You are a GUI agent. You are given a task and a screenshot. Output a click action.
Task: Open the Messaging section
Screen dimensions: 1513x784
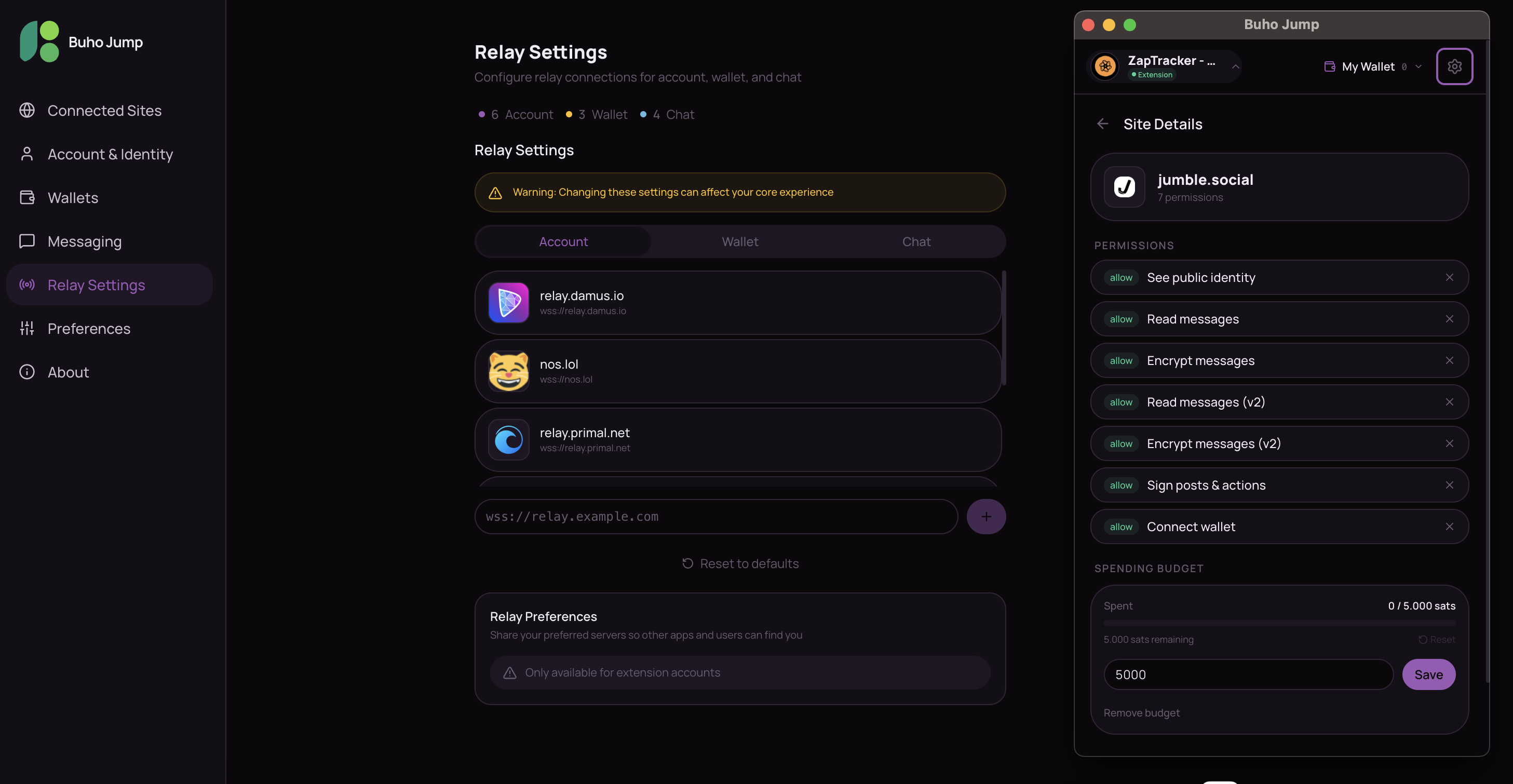tap(84, 241)
